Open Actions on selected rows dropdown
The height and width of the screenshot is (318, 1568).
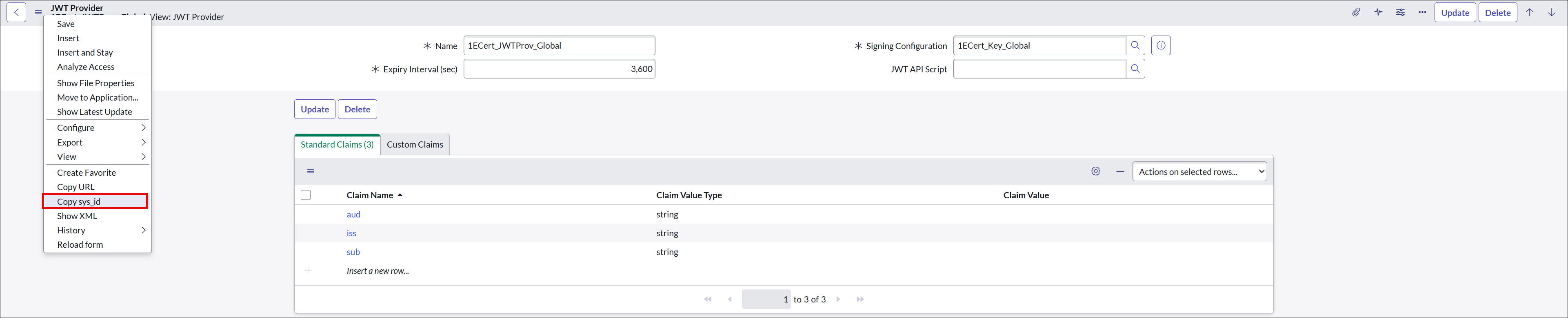point(1199,172)
